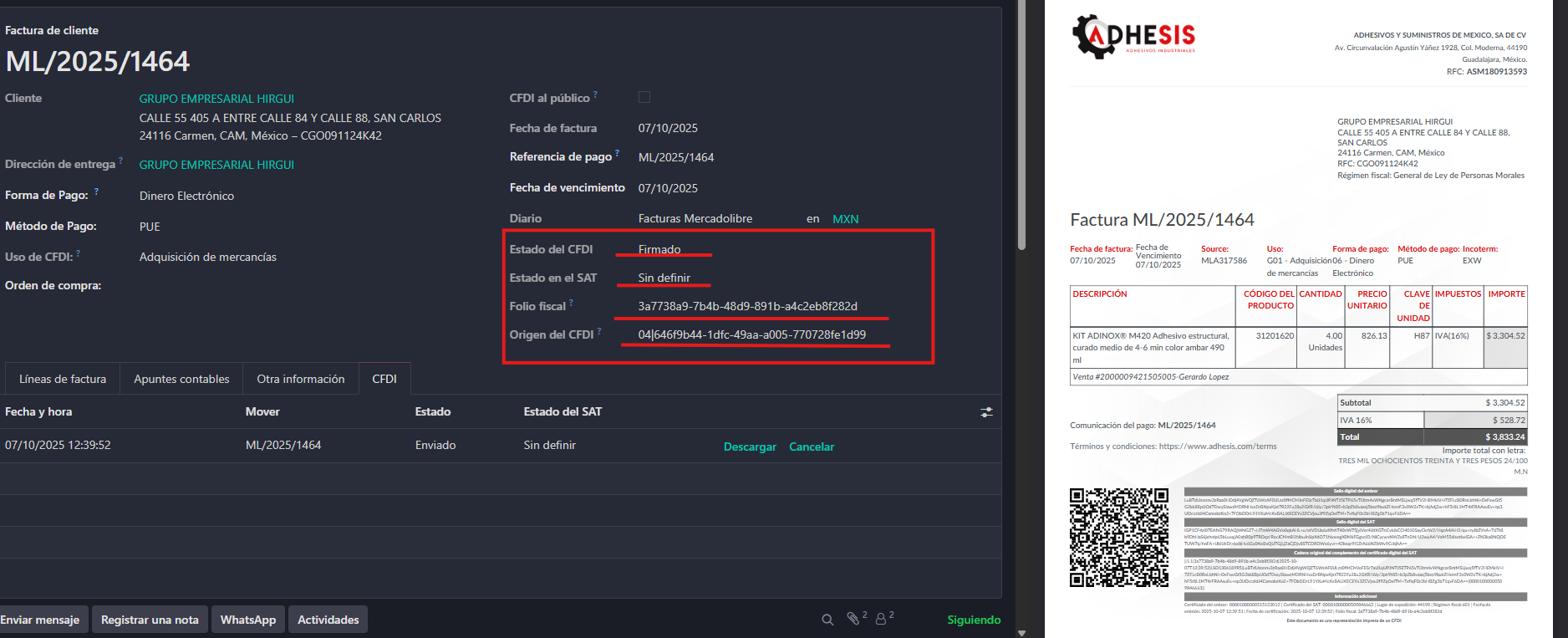The width and height of the screenshot is (1568, 638).
Task: Click the WhatsApp button
Action: point(248,620)
